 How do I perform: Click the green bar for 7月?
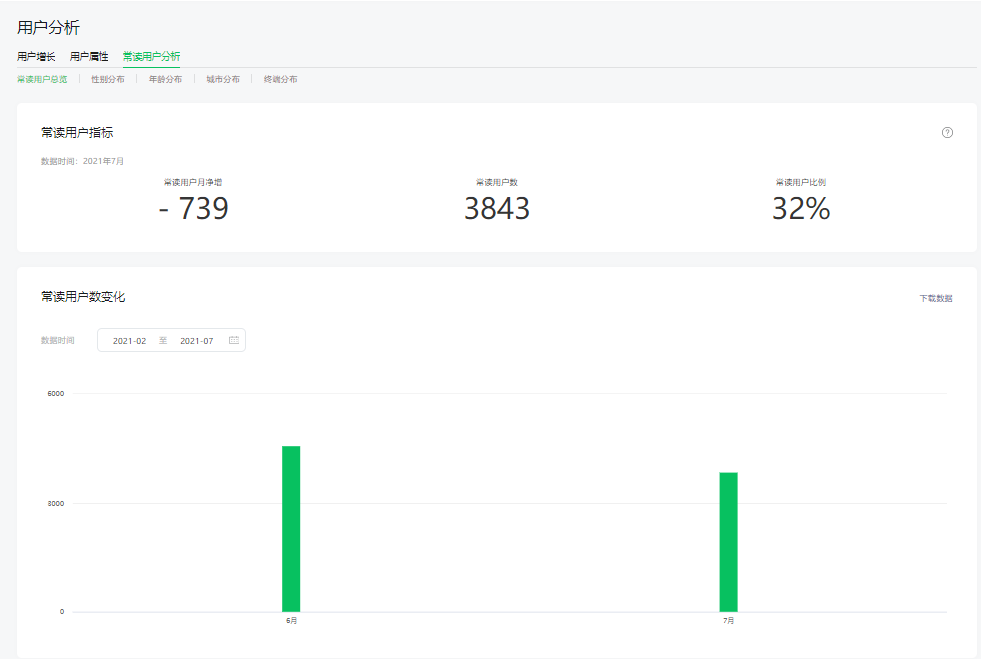728,541
